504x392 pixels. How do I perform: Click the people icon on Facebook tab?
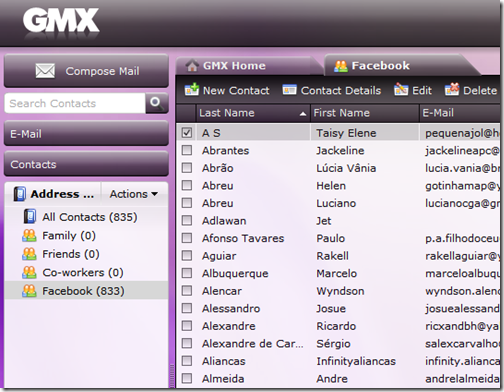341,66
